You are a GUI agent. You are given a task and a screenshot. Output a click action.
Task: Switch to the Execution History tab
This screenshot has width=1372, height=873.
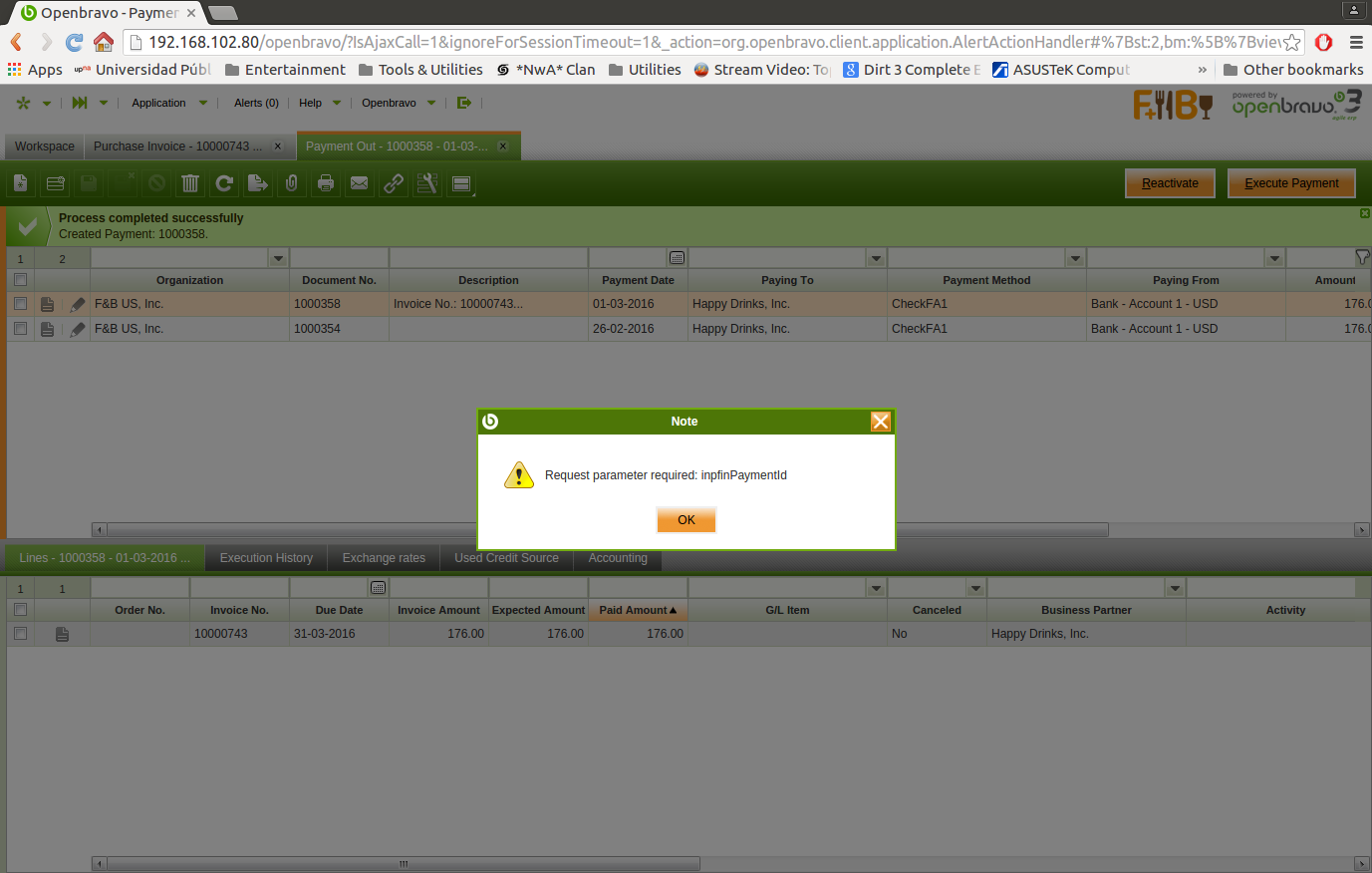(x=266, y=558)
